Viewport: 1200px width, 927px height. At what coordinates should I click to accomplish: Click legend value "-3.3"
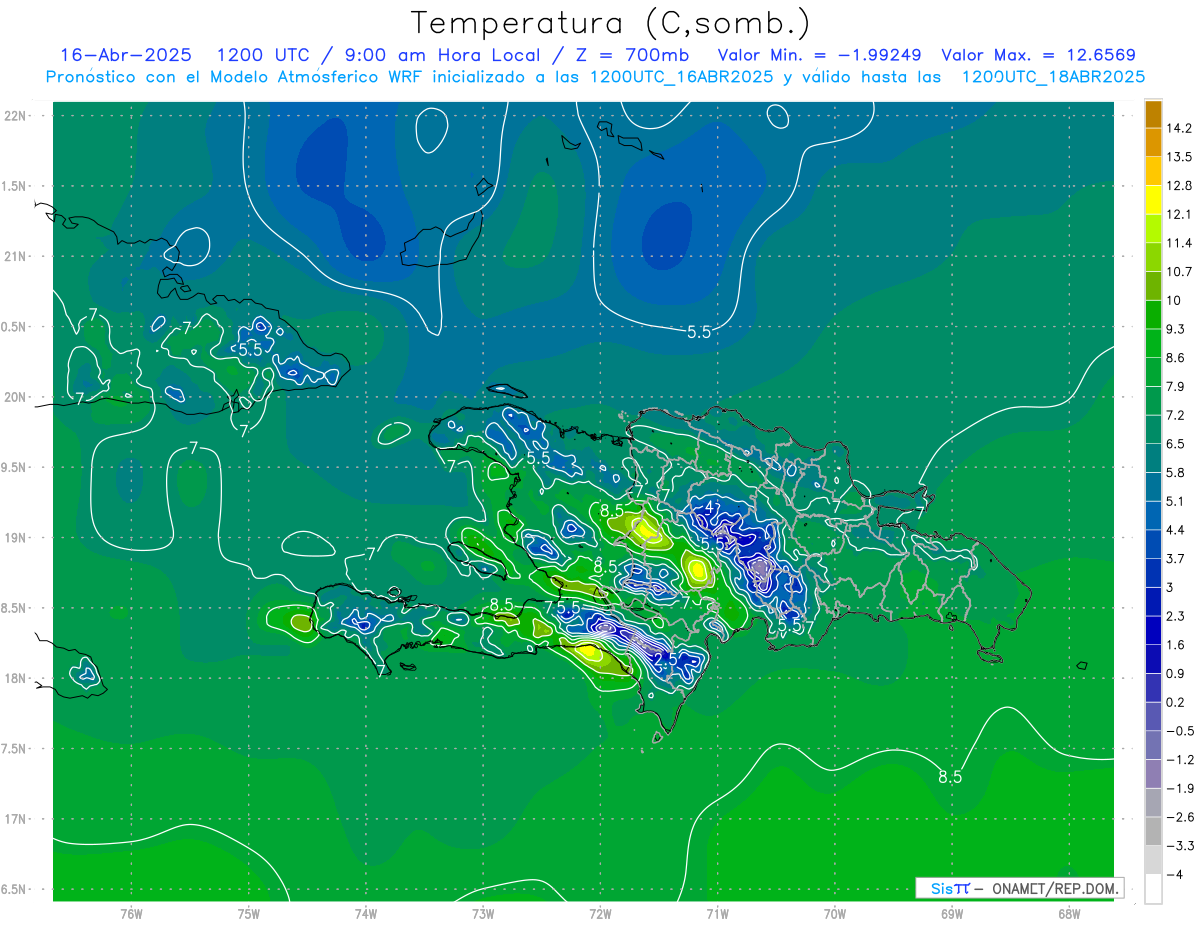tap(1179, 845)
